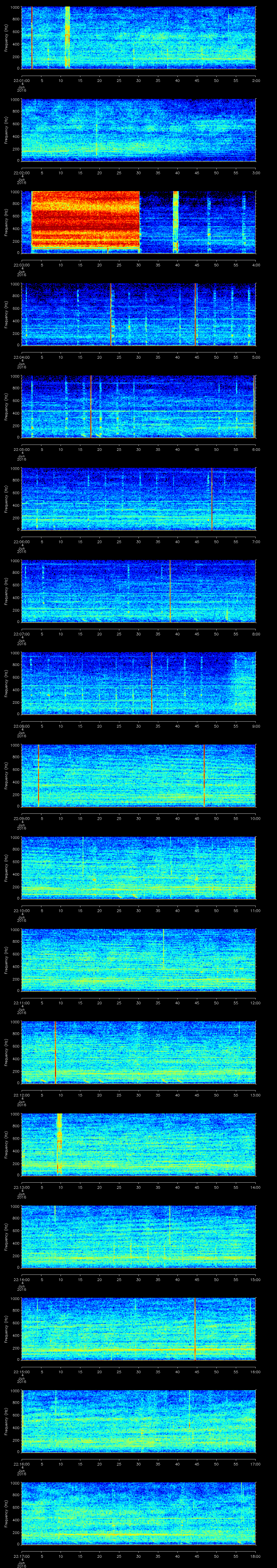Click the spectrogram panel starting at 22:14:00
Screen dimensions: 277x1568
click(x=138, y=1237)
